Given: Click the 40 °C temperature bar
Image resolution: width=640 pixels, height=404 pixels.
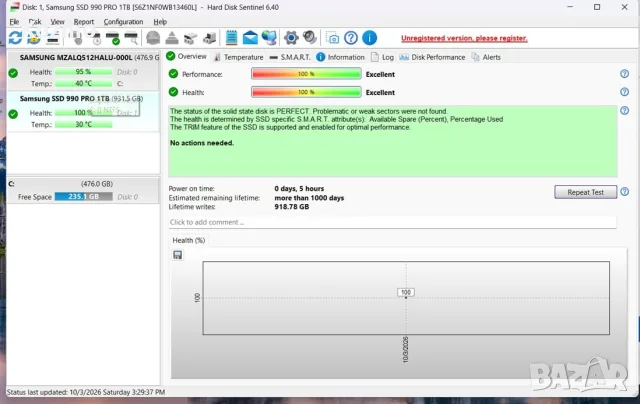Looking at the screenshot, I should tap(83, 84).
